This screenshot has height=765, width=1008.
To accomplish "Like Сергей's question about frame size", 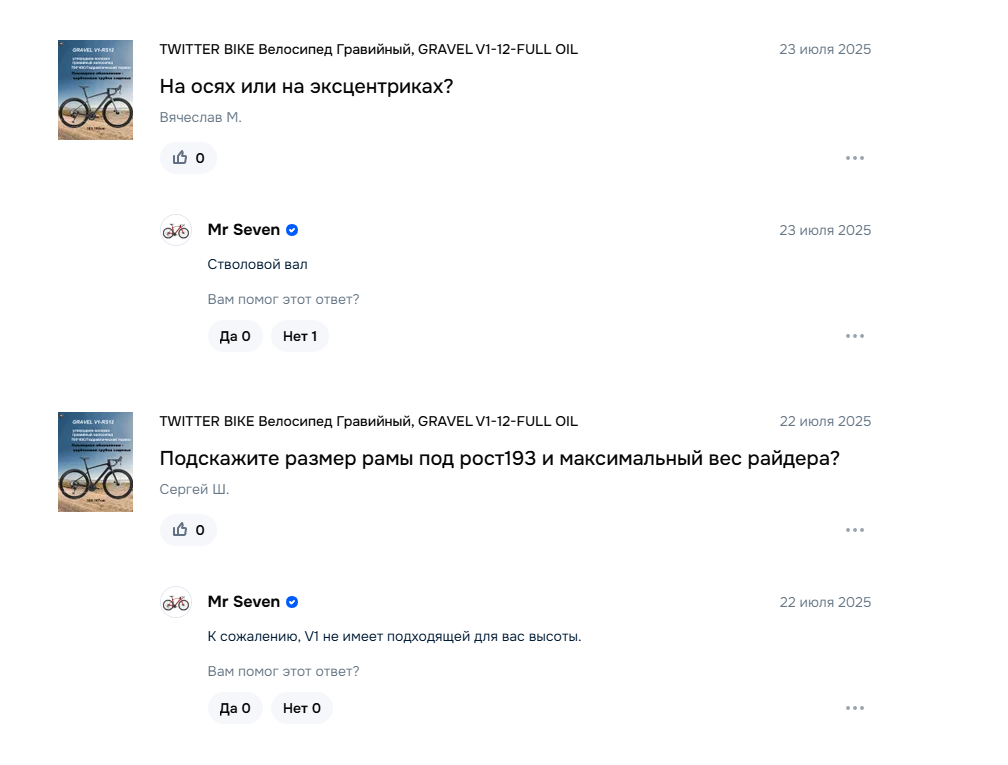I will tap(188, 530).
